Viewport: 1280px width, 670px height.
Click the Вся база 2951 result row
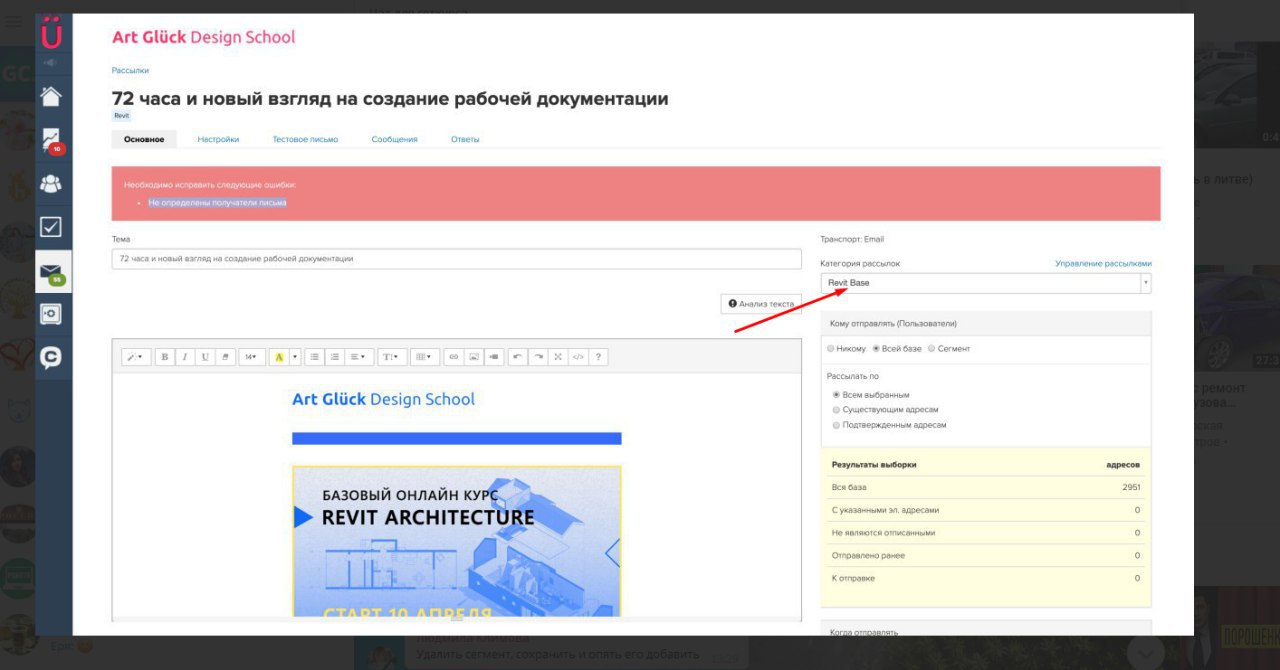point(986,488)
